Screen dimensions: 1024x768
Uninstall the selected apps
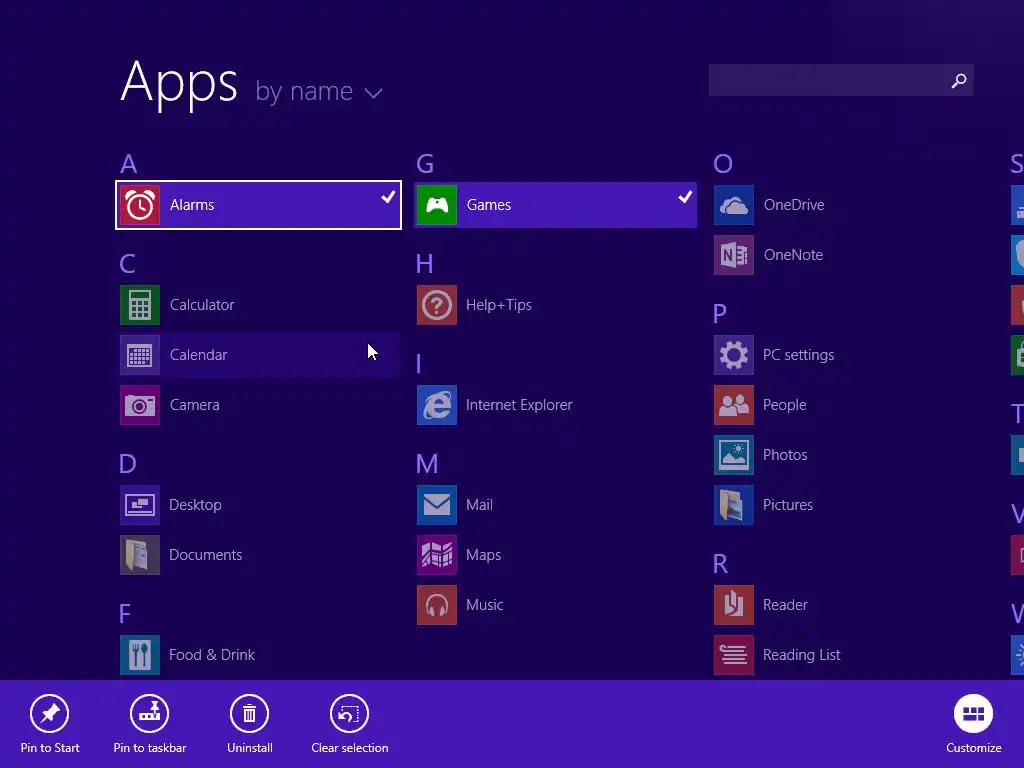249,724
